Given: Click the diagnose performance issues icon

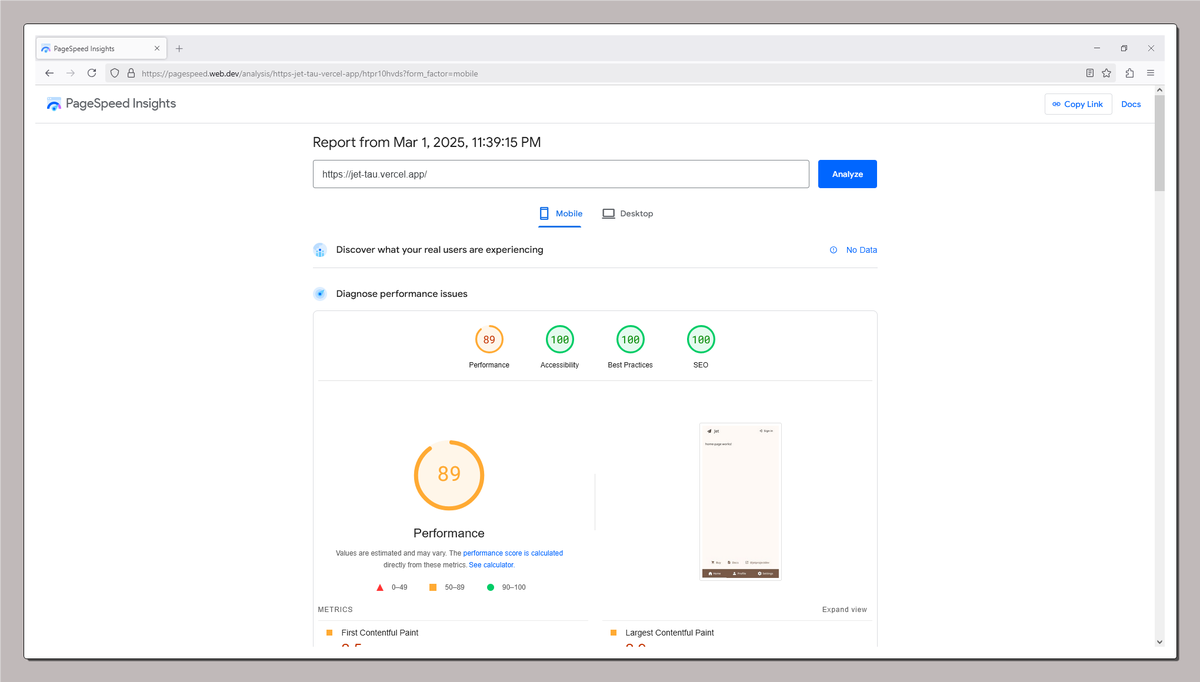Looking at the screenshot, I should pyautogui.click(x=319, y=294).
